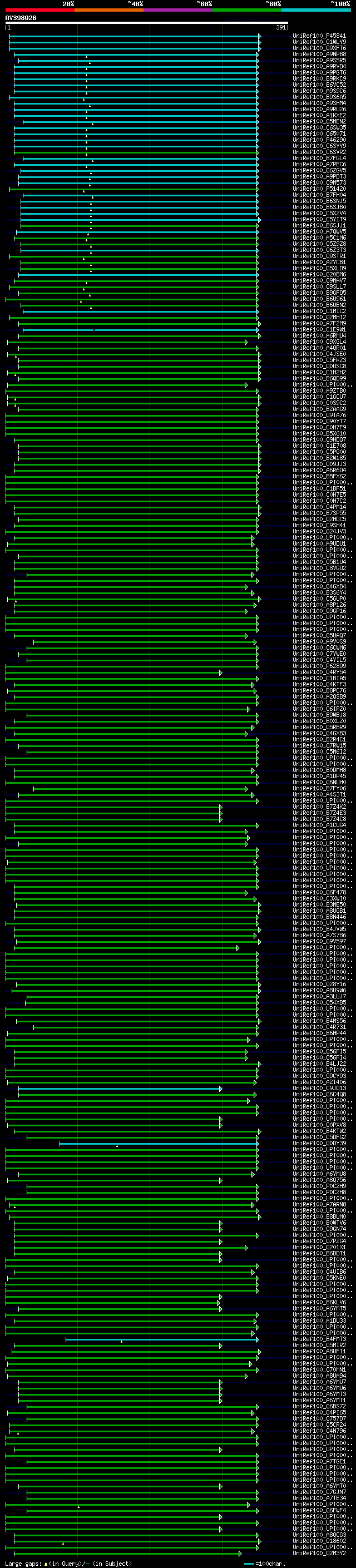Click the green ~80% identity legend segment
The width and height of the screenshot is (356, 1568).
tap(247, 10)
